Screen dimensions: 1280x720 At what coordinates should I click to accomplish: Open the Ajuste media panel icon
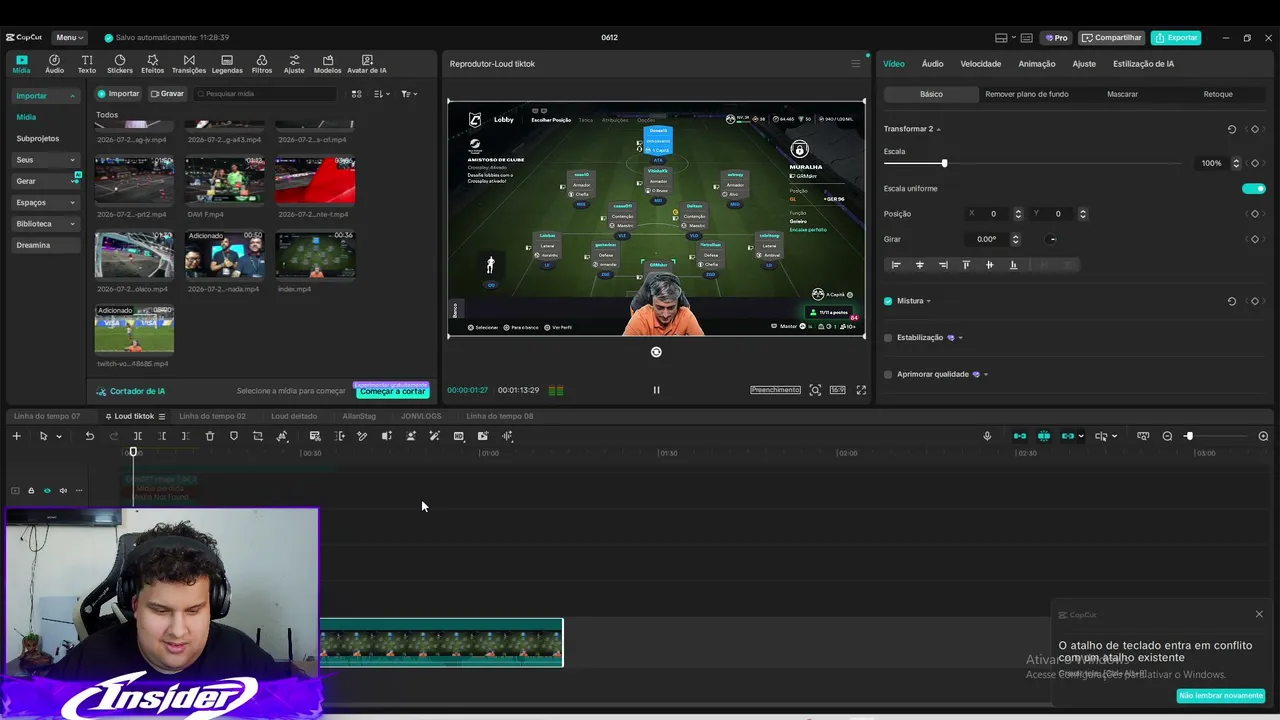pos(294,64)
